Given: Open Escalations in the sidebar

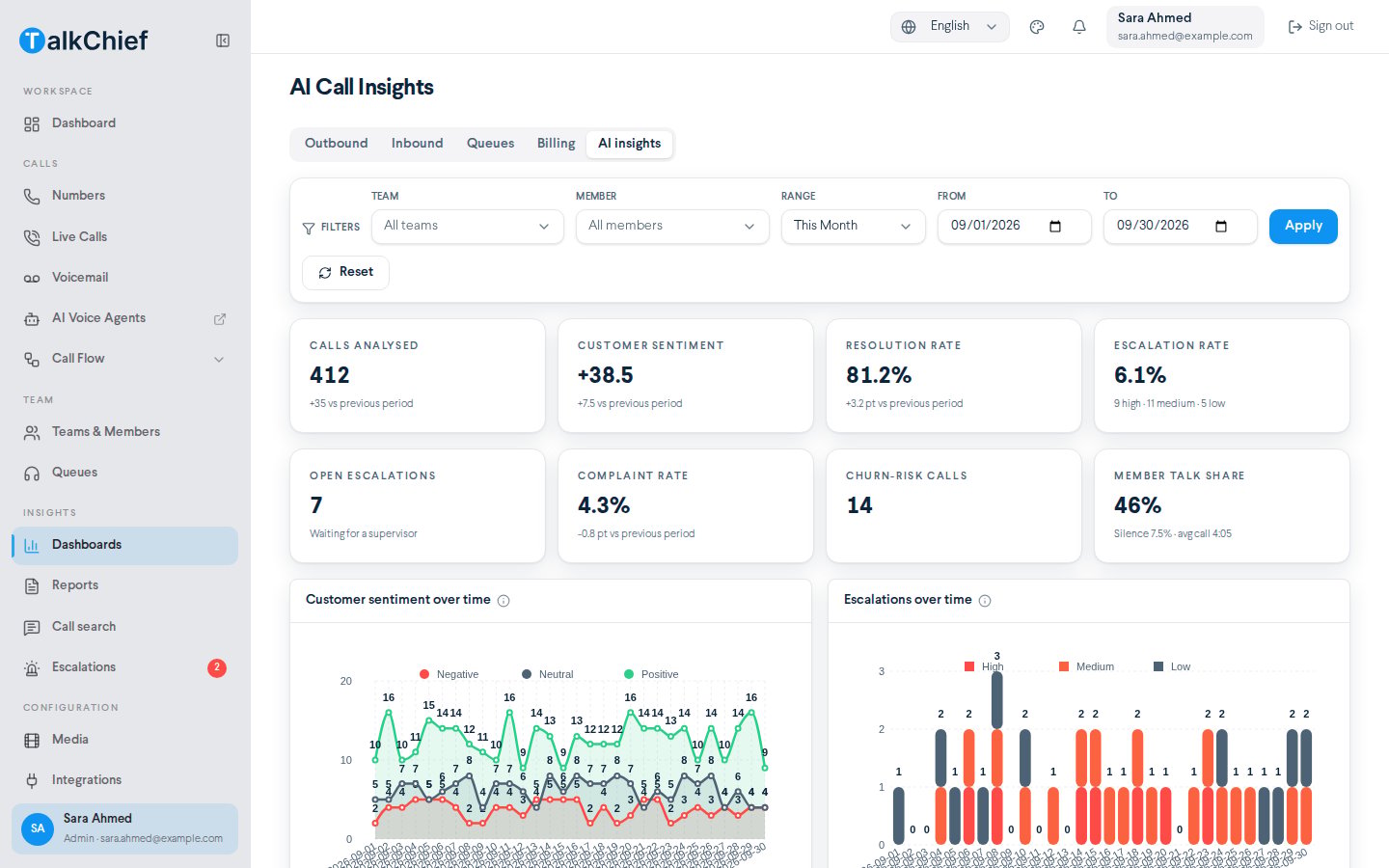Looking at the screenshot, I should click(x=124, y=667).
